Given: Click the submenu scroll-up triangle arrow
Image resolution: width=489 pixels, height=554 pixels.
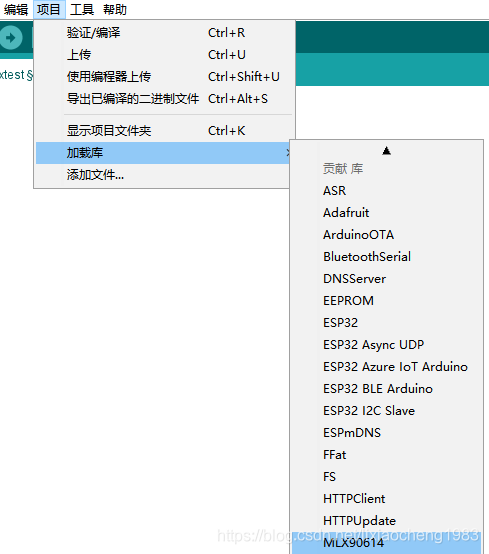Looking at the screenshot, I should click(387, 151).
